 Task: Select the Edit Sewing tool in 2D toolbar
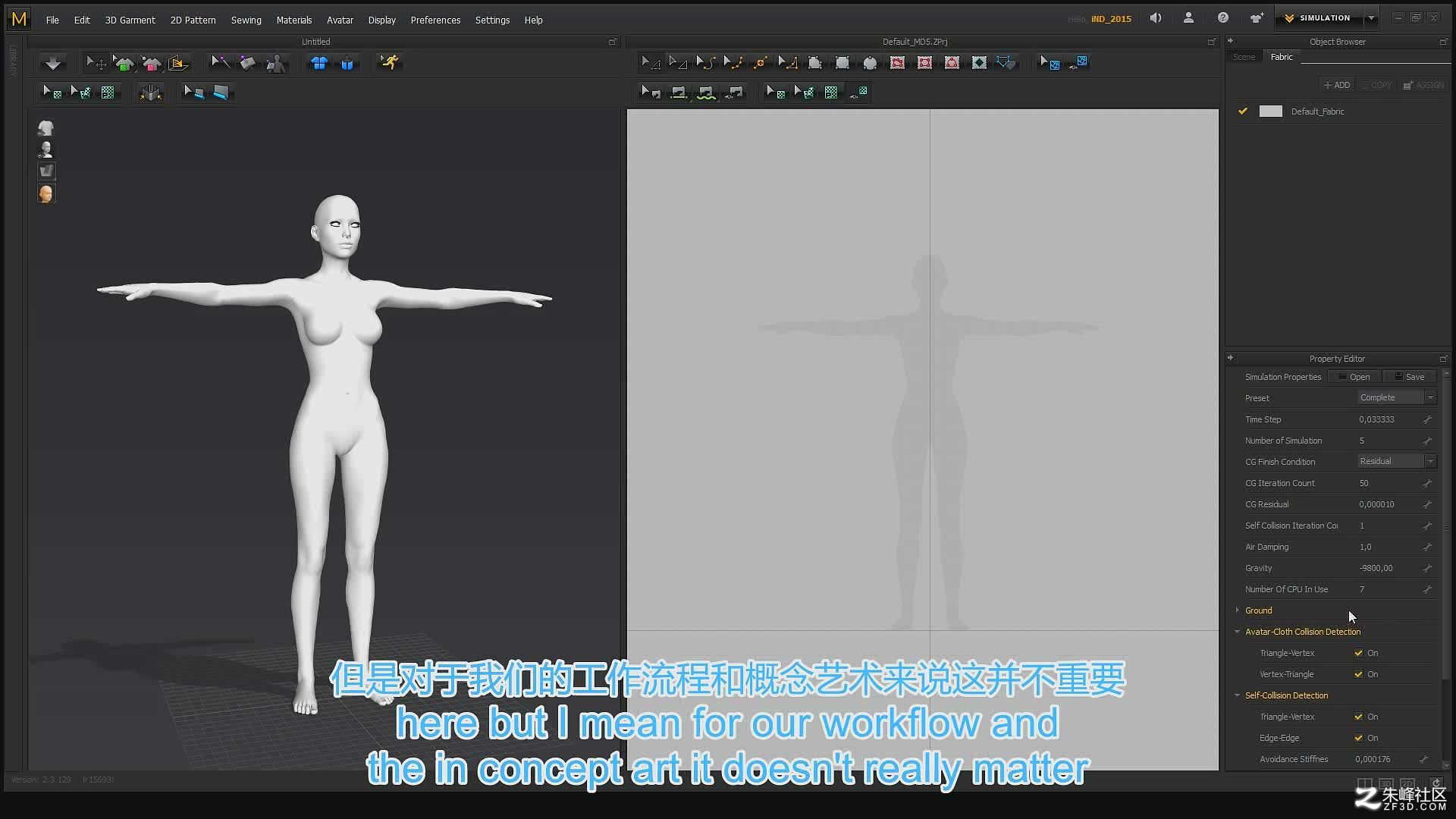pyautogui.click(x=651, y=93)
